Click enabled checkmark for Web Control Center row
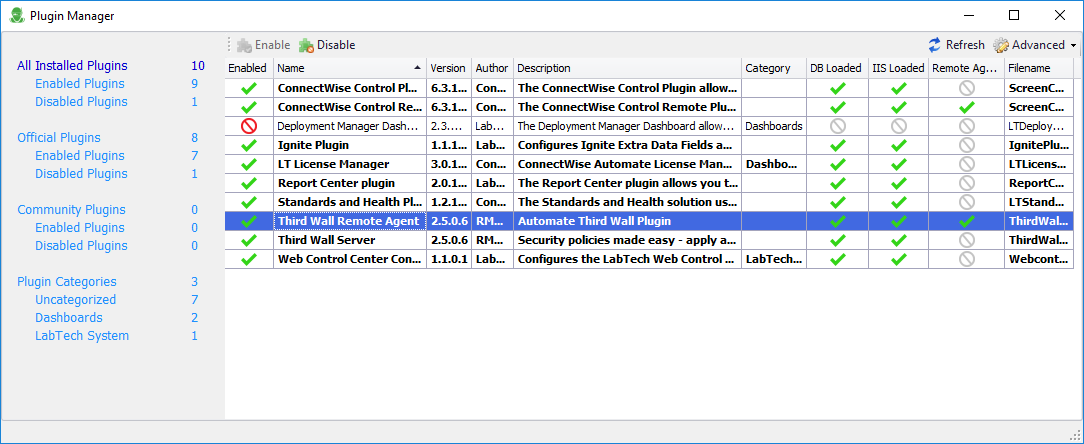The width and height of the screenshot is (1084, 444). (x=249, y=259)
